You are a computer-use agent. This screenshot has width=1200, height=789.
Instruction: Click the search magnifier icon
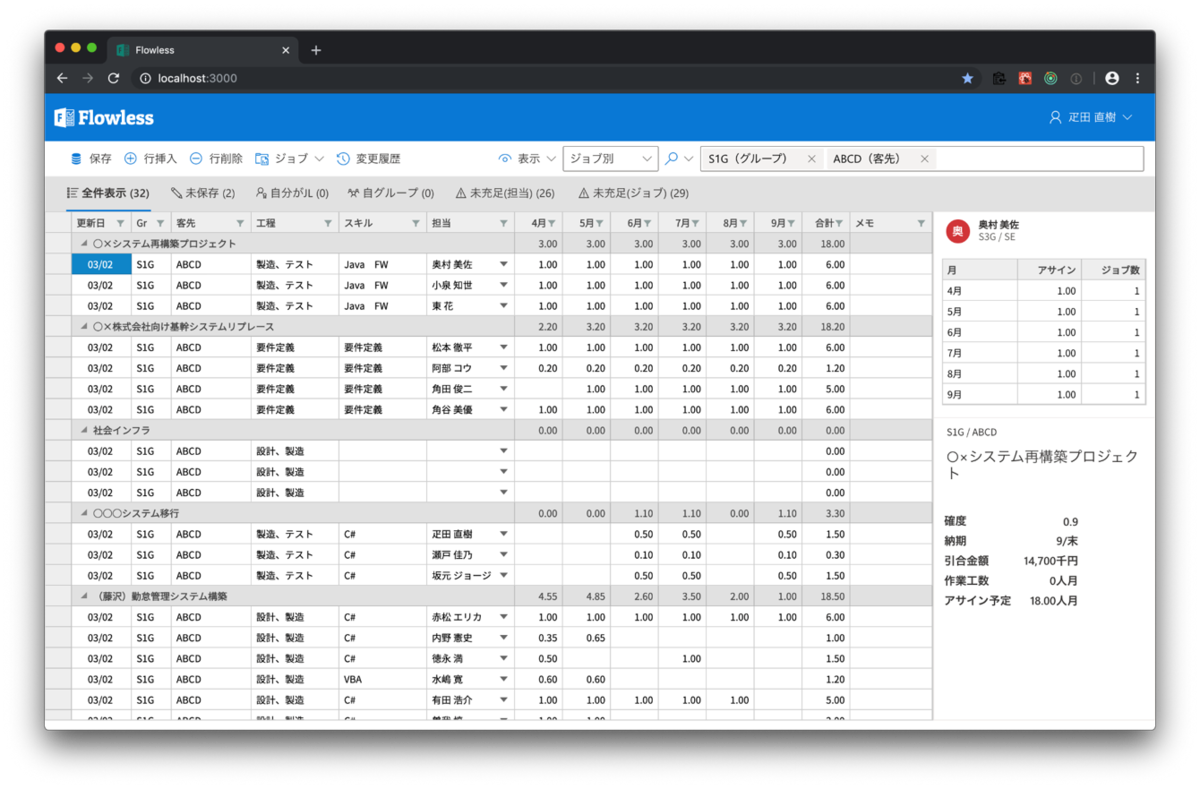pos(672,159)
